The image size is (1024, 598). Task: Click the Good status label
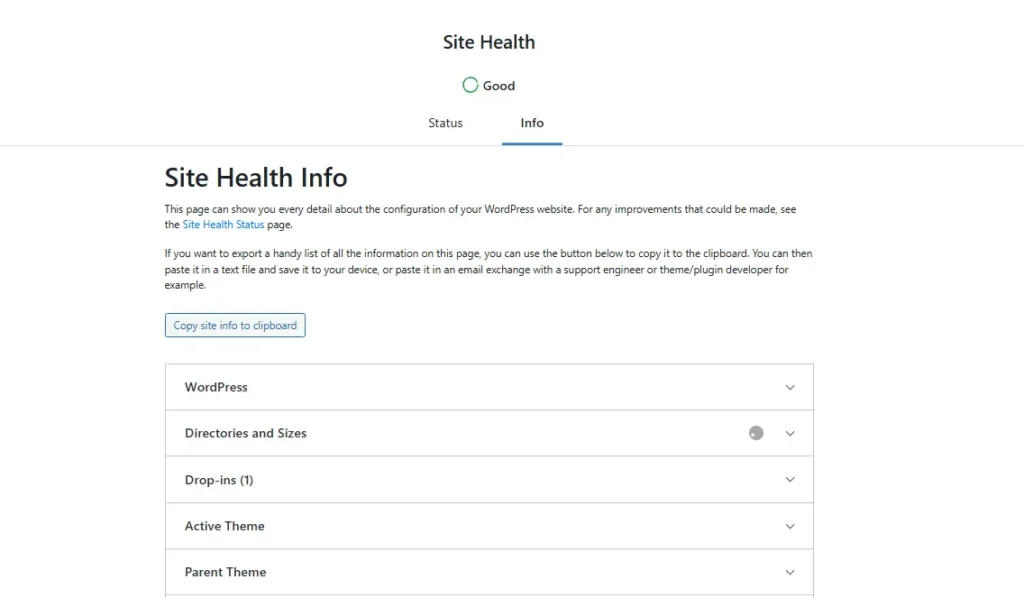(499, 86)
